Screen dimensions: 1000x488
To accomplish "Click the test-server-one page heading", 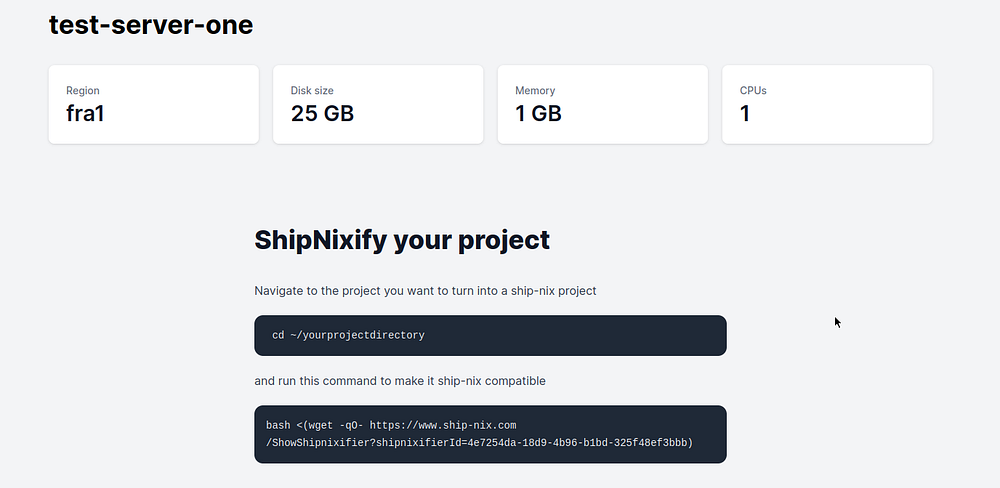I will click(151, 26).
